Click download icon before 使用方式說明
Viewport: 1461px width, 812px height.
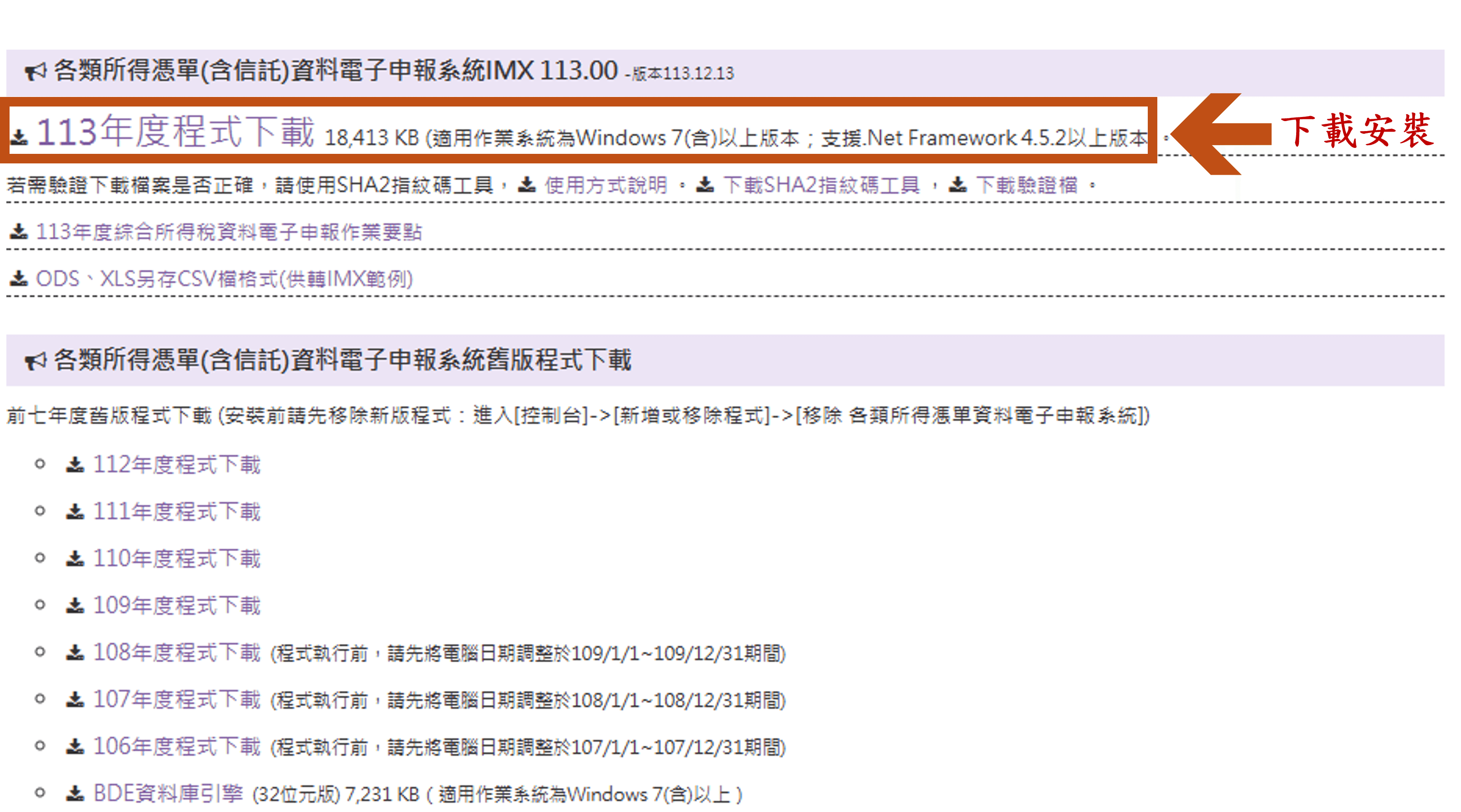click(527, 184)
